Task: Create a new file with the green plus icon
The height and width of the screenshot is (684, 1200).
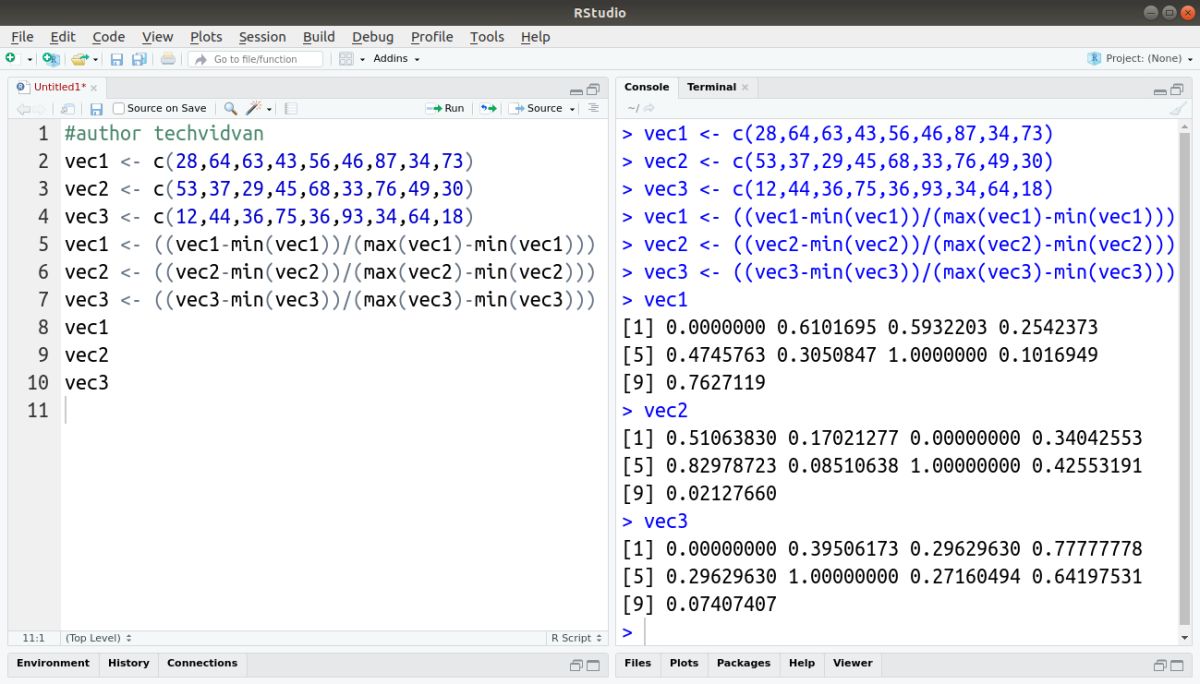Action: [10, 58]
